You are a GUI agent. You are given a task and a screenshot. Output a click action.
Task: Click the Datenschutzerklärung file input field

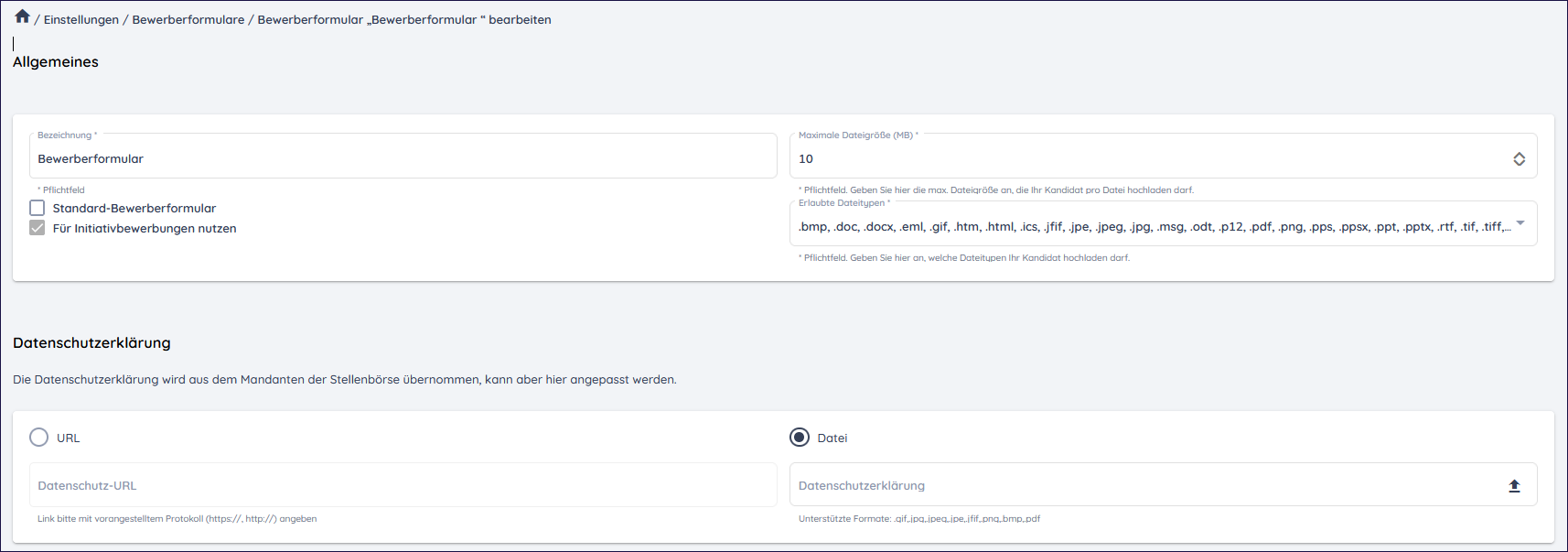click(1144, 485)
